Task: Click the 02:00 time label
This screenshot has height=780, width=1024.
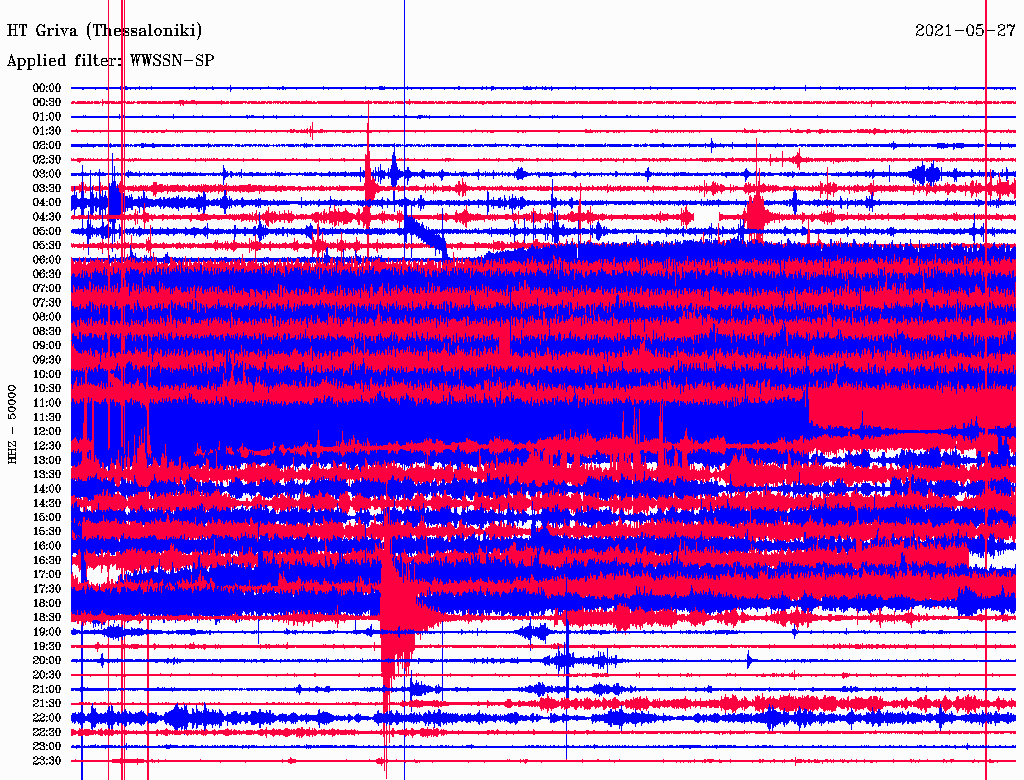Action: [x=47, y=145]
